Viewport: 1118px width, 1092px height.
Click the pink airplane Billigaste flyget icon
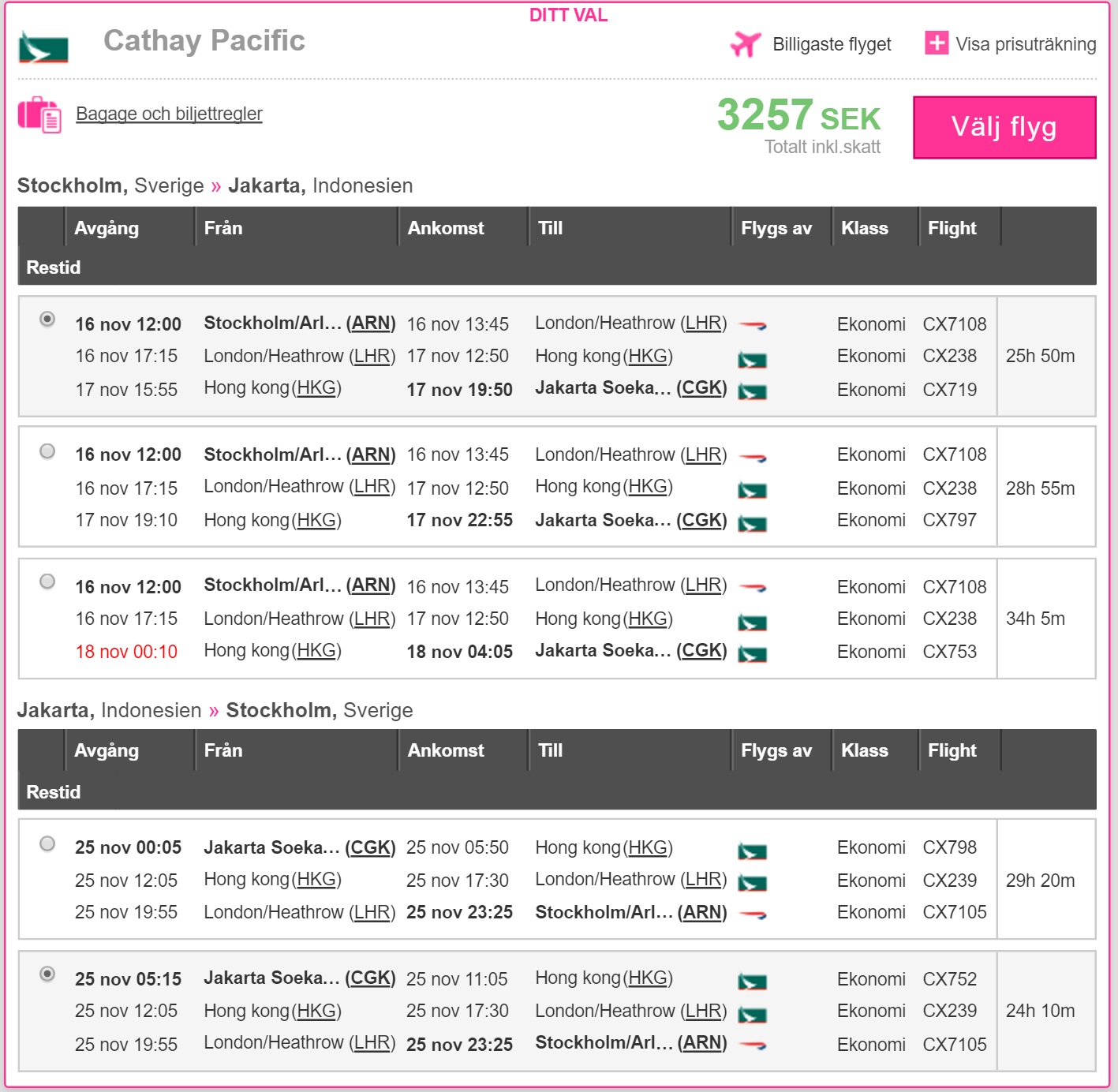click(746, 44)
